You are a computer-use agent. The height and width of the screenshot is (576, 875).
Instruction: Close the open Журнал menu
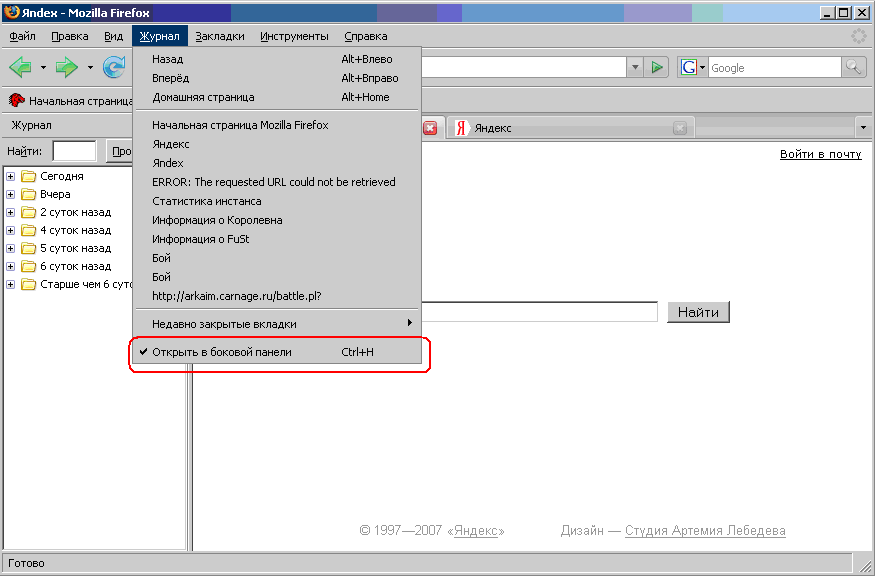point(160,36)
